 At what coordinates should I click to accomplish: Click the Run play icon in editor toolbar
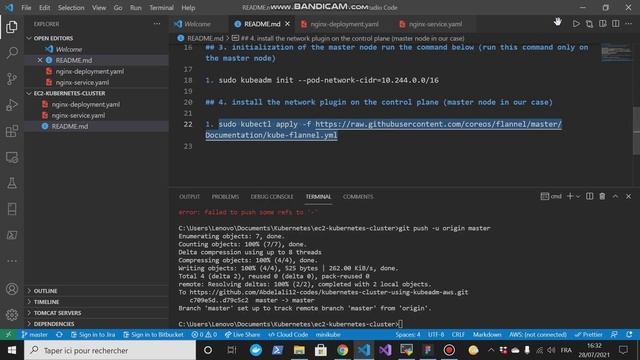pyautogui.click(x=576, y=24)
